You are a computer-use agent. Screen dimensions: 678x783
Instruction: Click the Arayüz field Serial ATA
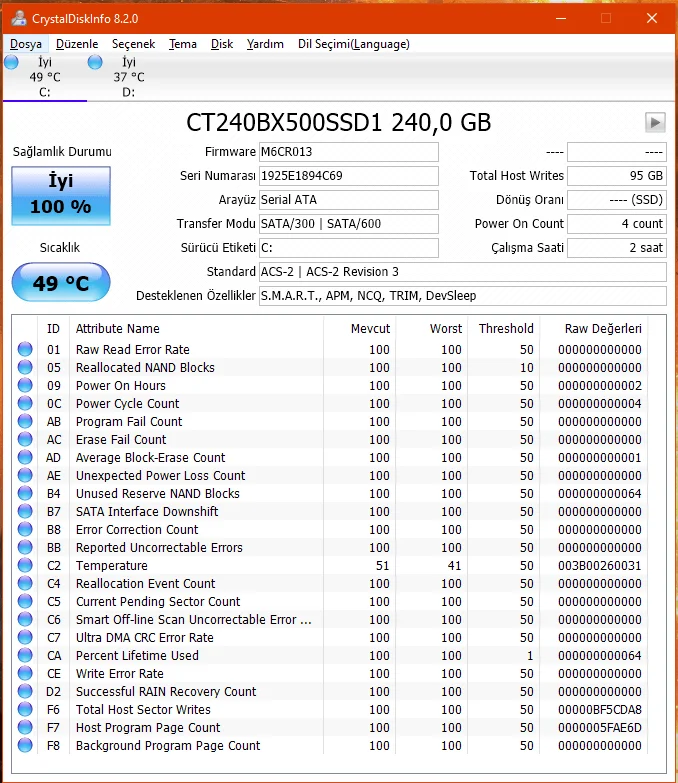pyautogui.click(x=348, y=200)
